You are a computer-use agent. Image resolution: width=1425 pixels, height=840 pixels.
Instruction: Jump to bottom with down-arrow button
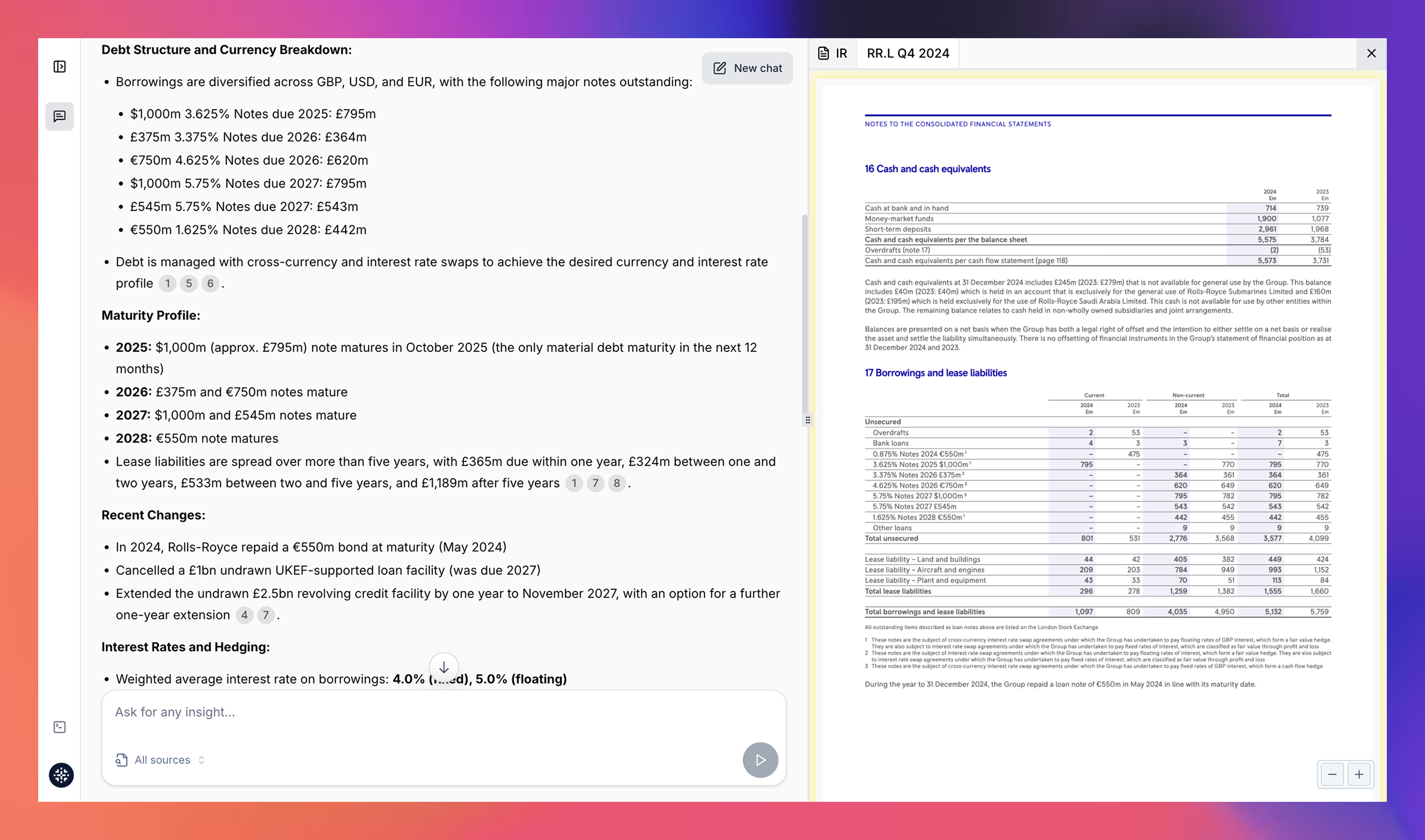(x=444, y=668)
